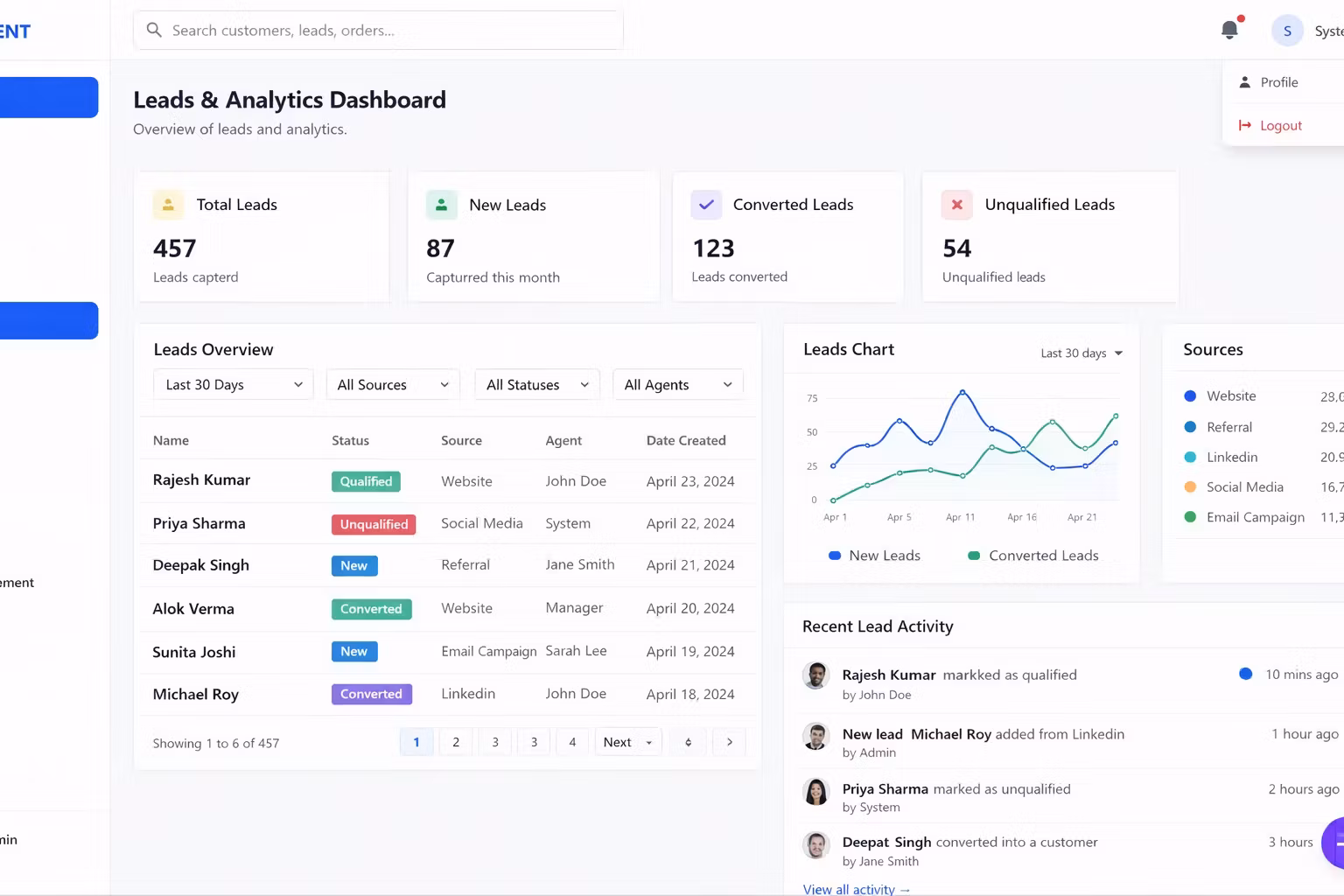Viewport: 1344px width, 896px height.
Task: Click the Unqualified Leads red X icon
Action: coord(956,205)
